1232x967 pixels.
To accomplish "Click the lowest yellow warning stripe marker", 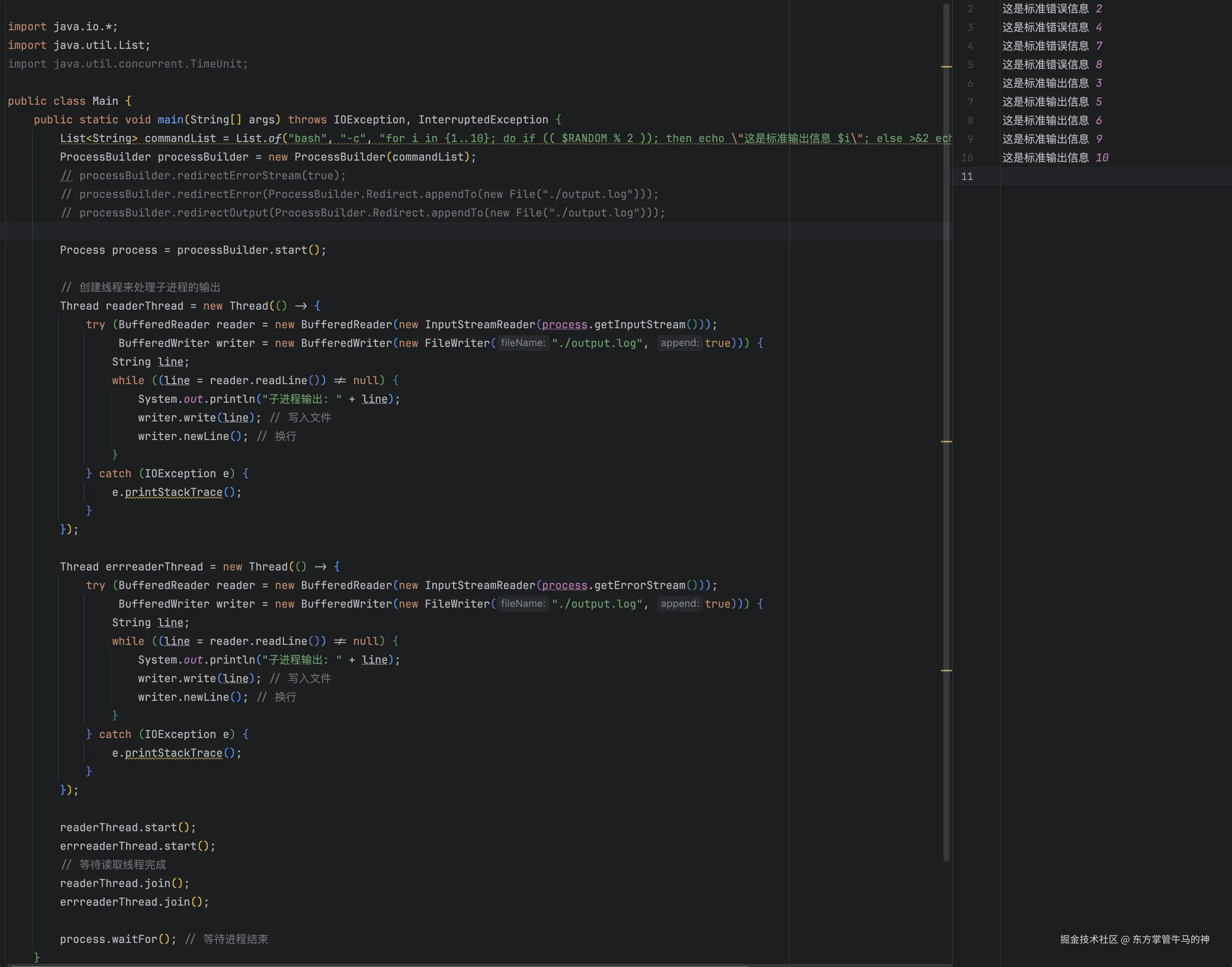I will pyautogui.click(x=946, y=670).
